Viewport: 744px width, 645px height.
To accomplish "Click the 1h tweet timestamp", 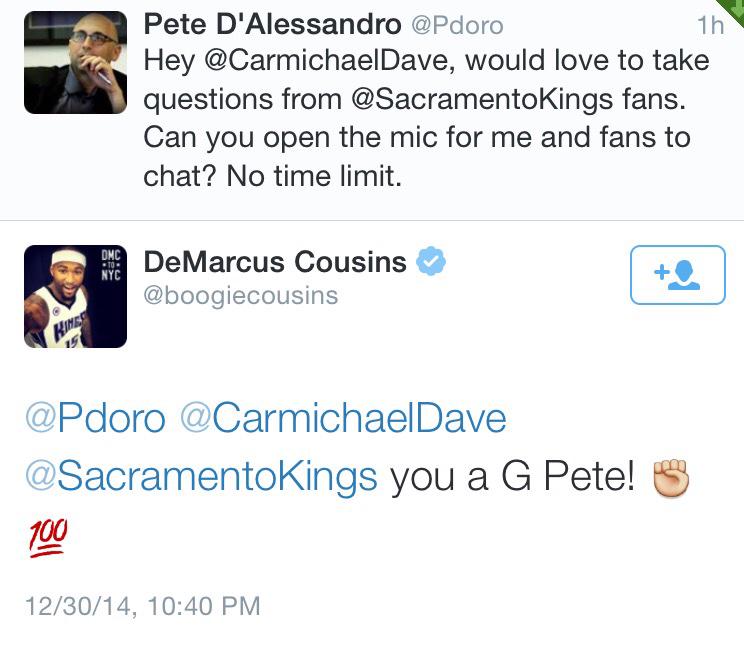I will [x=710, y=25].
